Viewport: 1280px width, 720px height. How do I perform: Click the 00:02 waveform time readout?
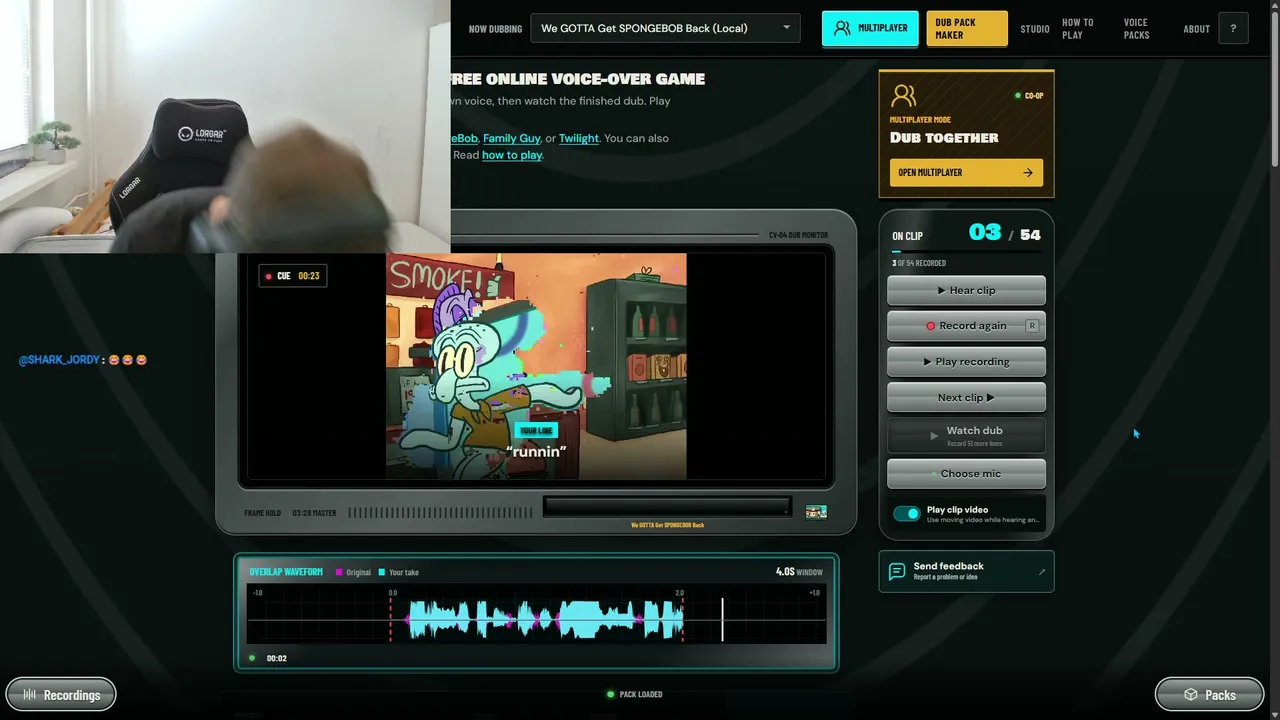(277, 658)
